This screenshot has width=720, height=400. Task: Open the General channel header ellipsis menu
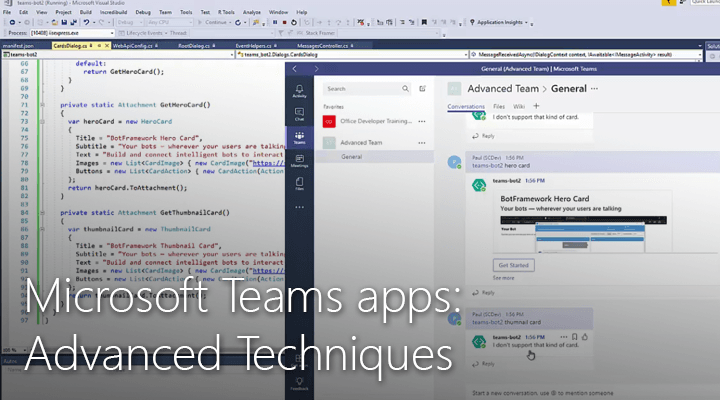tap(594, 89)
